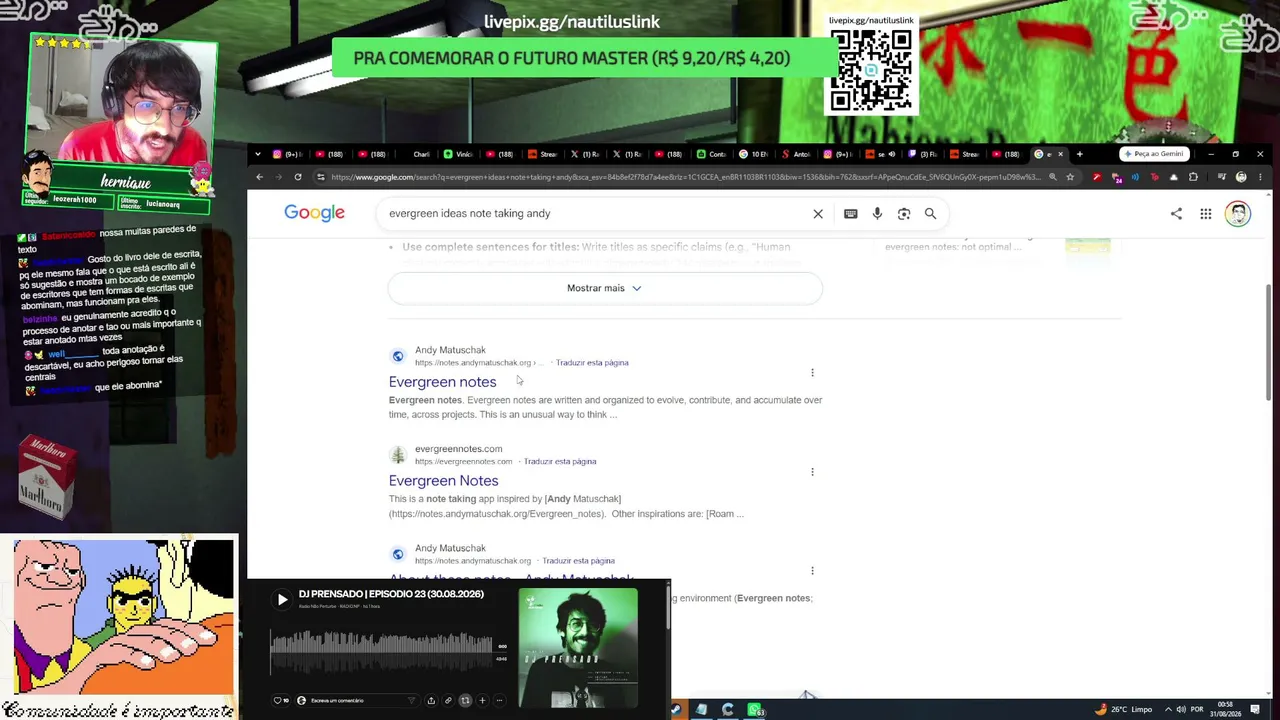Translate the notes.andymatuschak.org Evergreen notes result

coord(592,363)
